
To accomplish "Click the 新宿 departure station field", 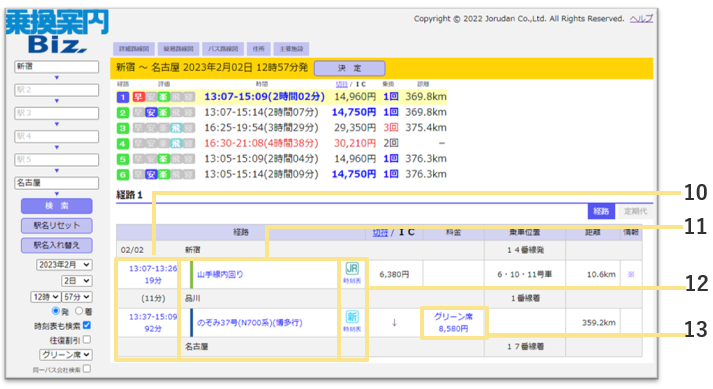I will click(x=56, y=66).
